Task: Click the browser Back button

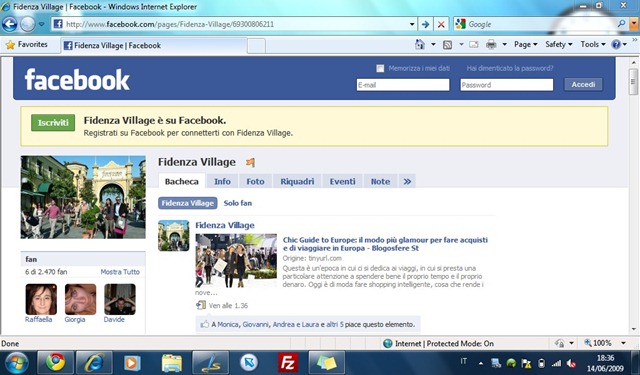Action: [10, 24]
